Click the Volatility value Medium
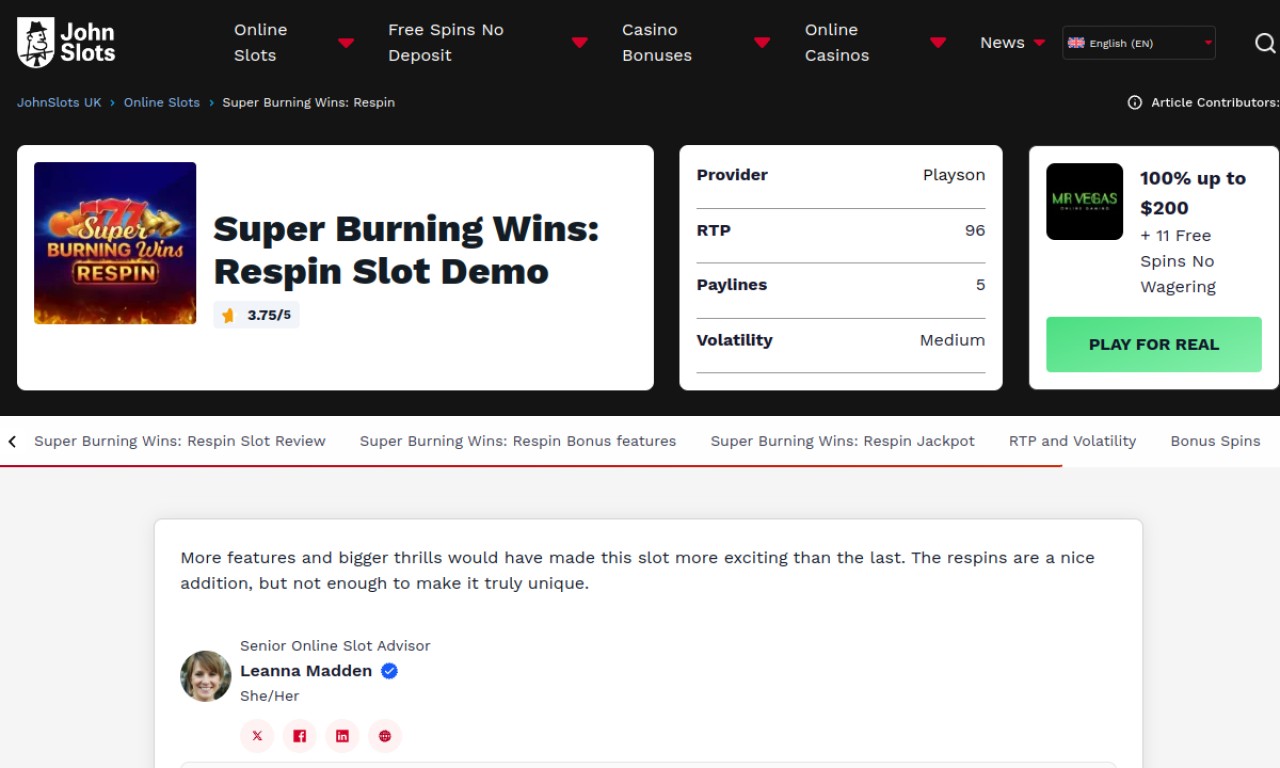 tap(952, 340)
